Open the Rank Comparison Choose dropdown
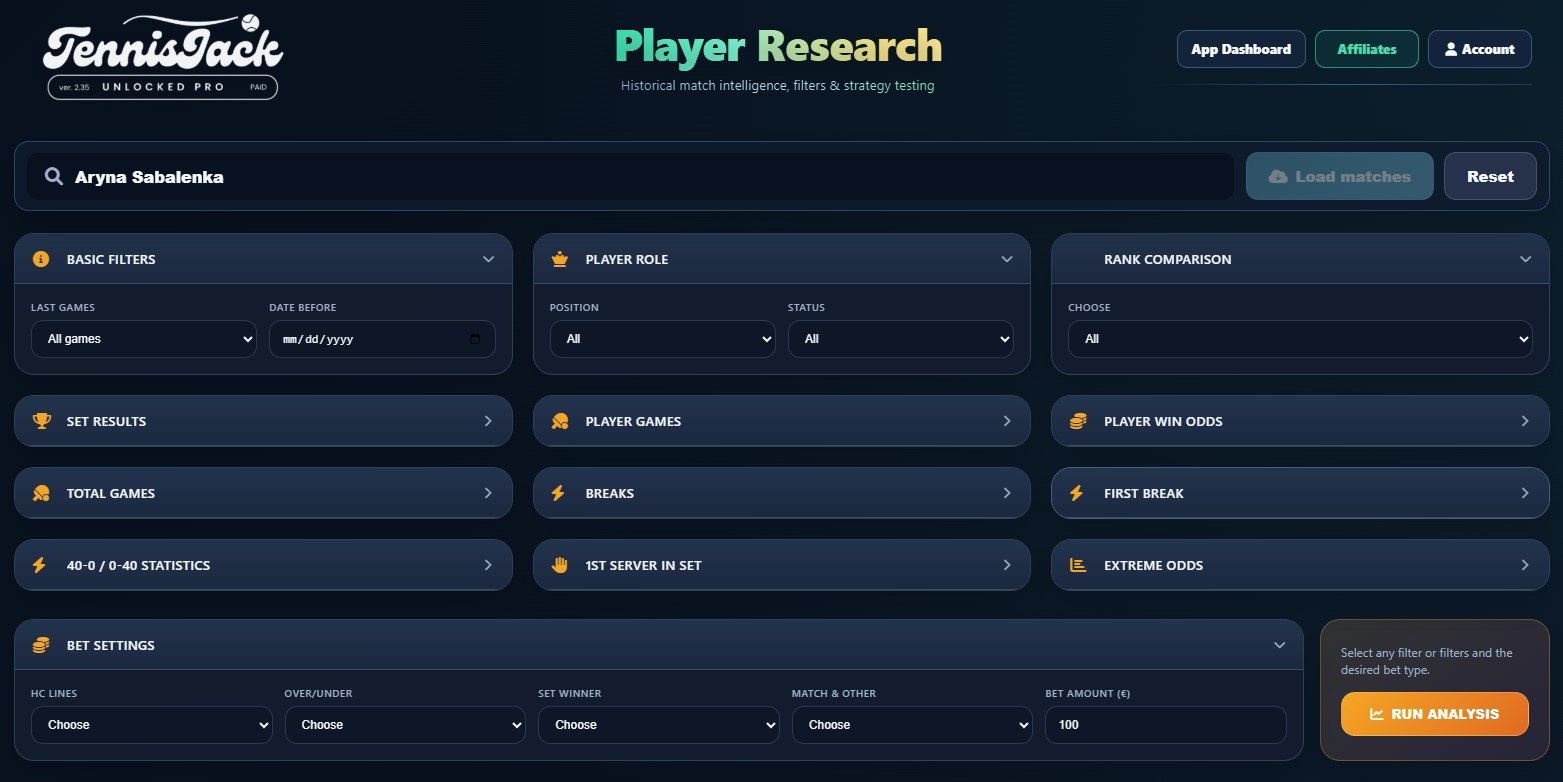Image resolution: width=1563 pixels, height=782 pixels. pyautogui.click(x=1300, y=339)
